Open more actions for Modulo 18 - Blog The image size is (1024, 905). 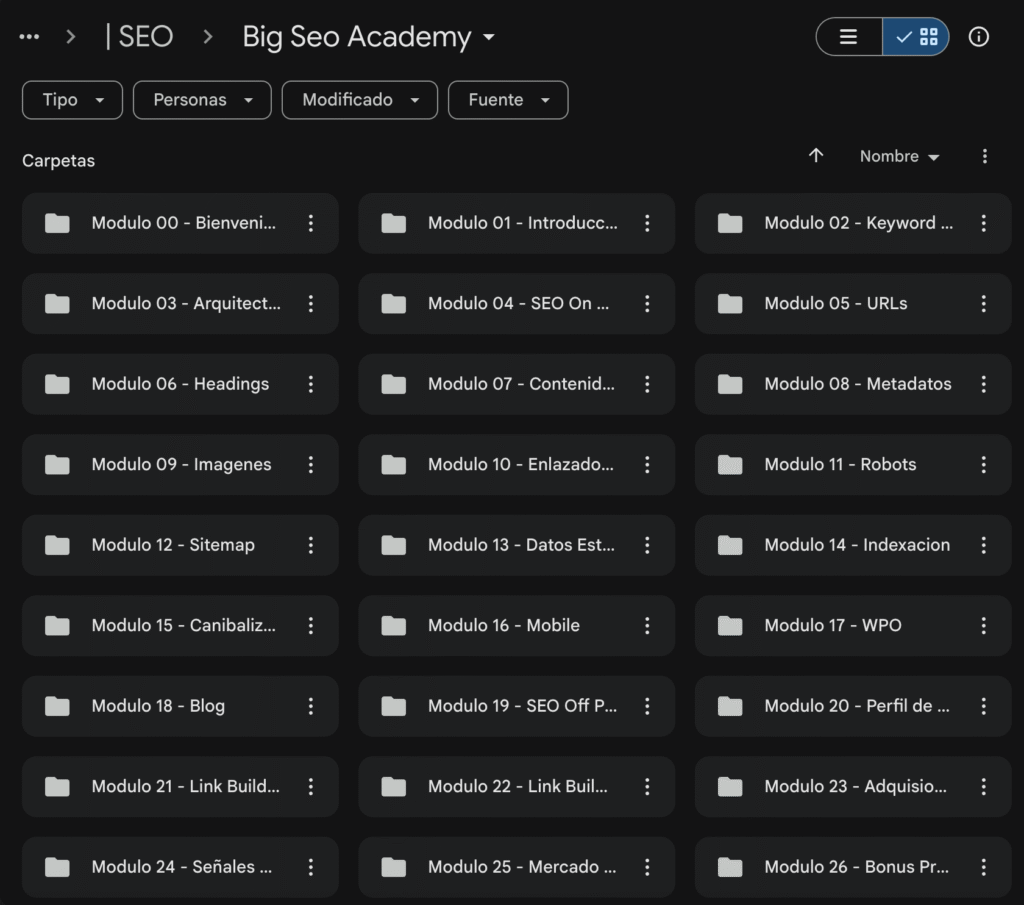point(311,706)
